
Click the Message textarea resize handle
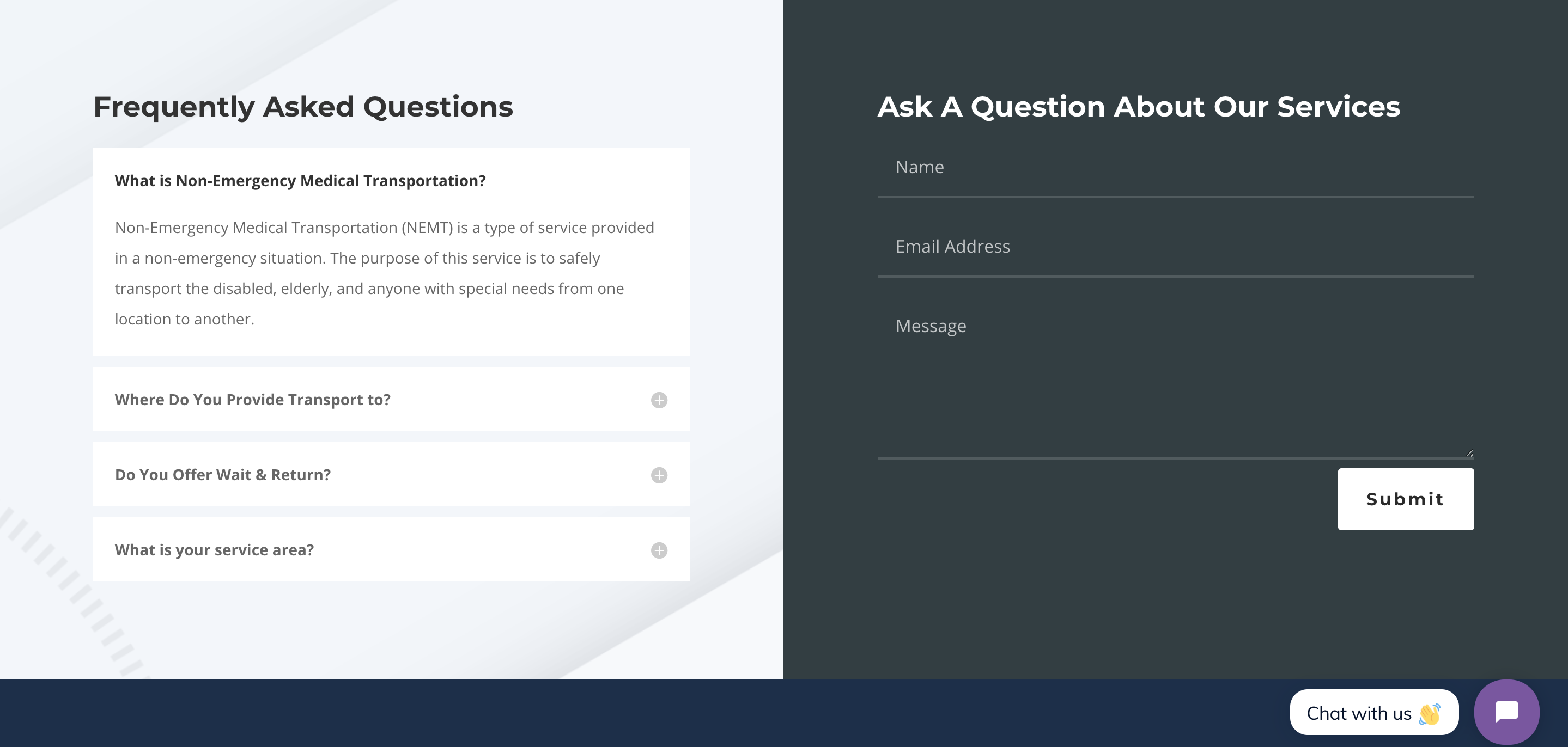pos(1469,453)
